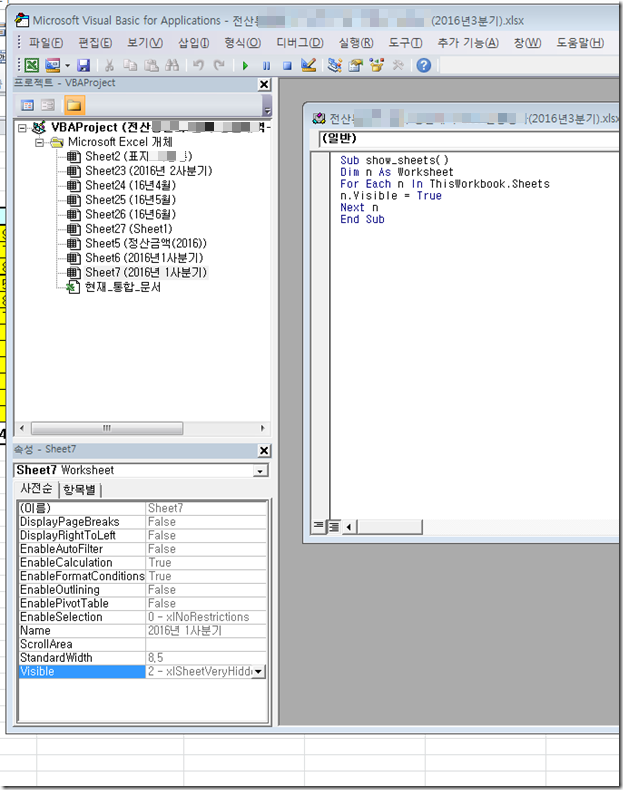
Task: Click the blue Help question mark icon
Action: (x=424, y=65)
